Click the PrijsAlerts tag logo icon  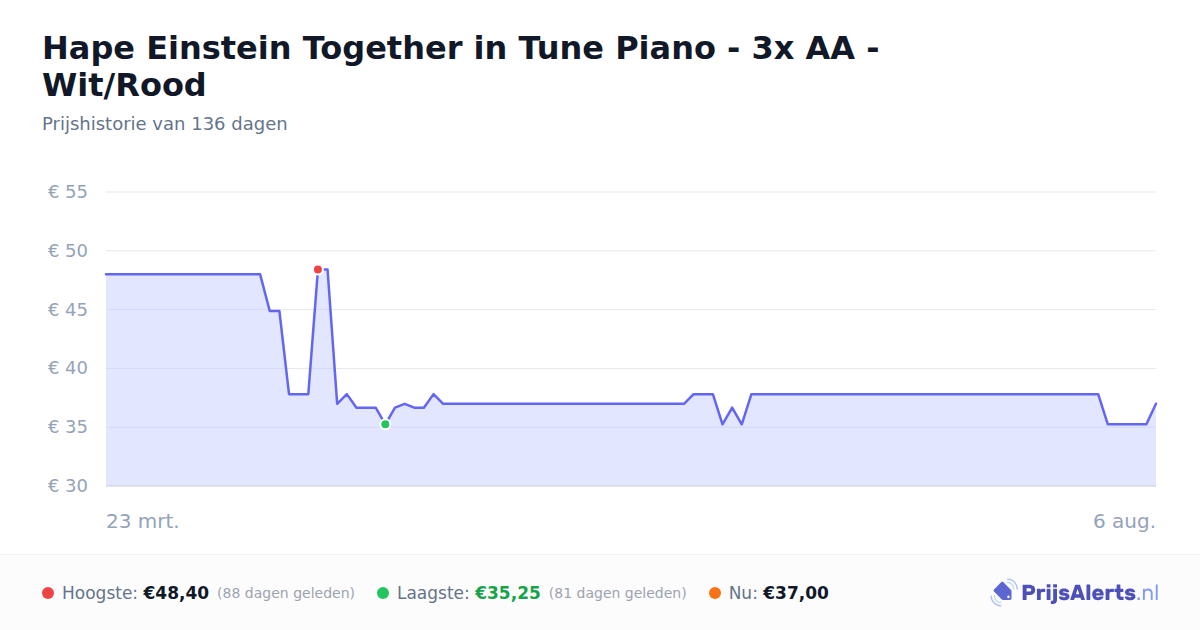pyautogui.click(x=1003, y=593)
